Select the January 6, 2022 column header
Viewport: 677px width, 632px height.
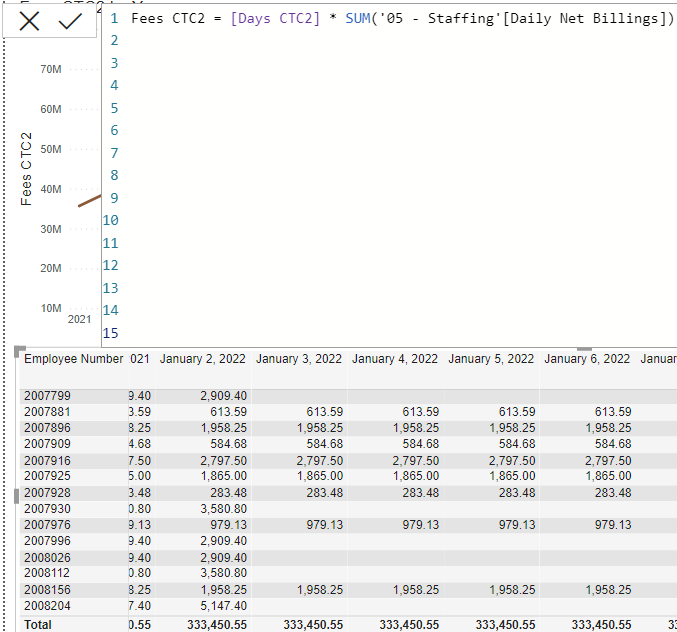[x=587, y=359]
